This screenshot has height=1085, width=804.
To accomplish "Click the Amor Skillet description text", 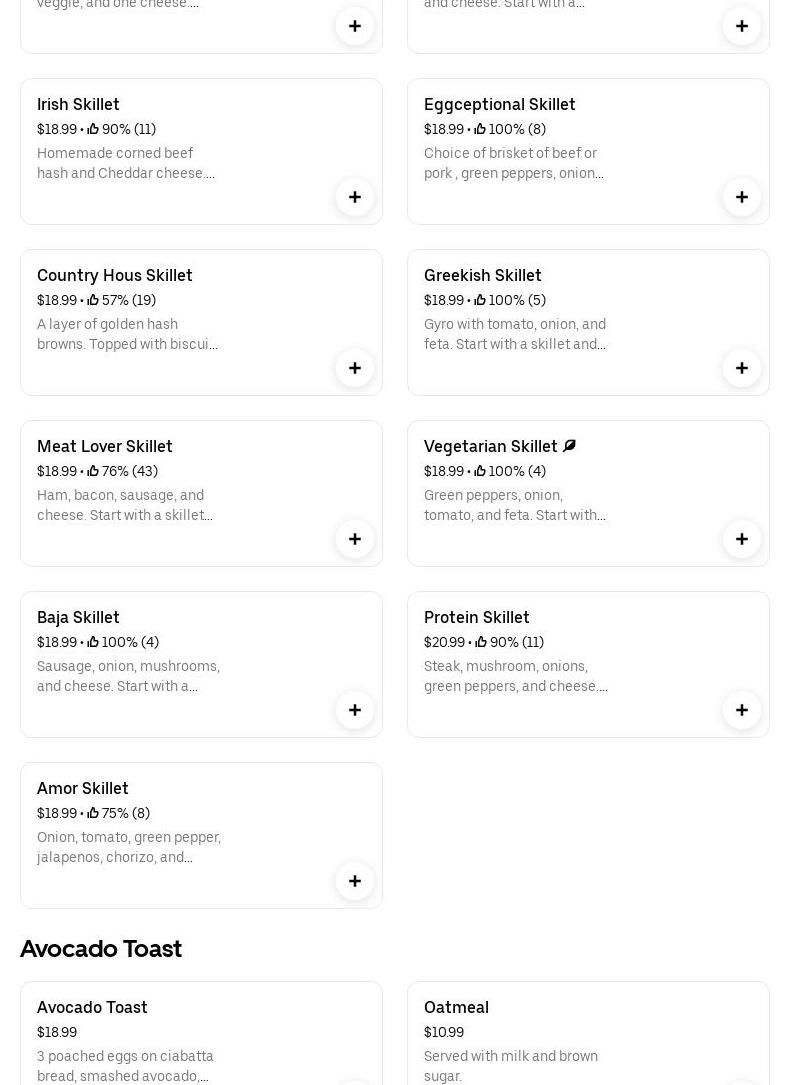I will (129, 847).
